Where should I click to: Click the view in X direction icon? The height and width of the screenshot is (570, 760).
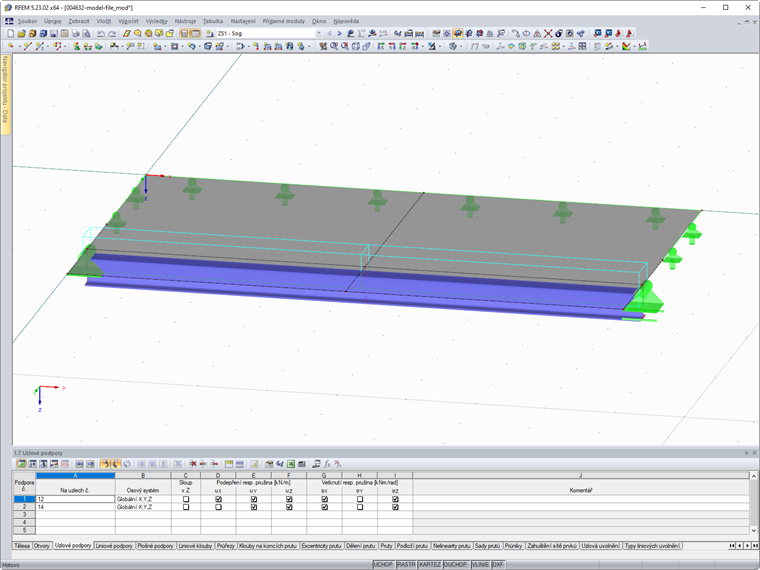[x=381, y=46]
